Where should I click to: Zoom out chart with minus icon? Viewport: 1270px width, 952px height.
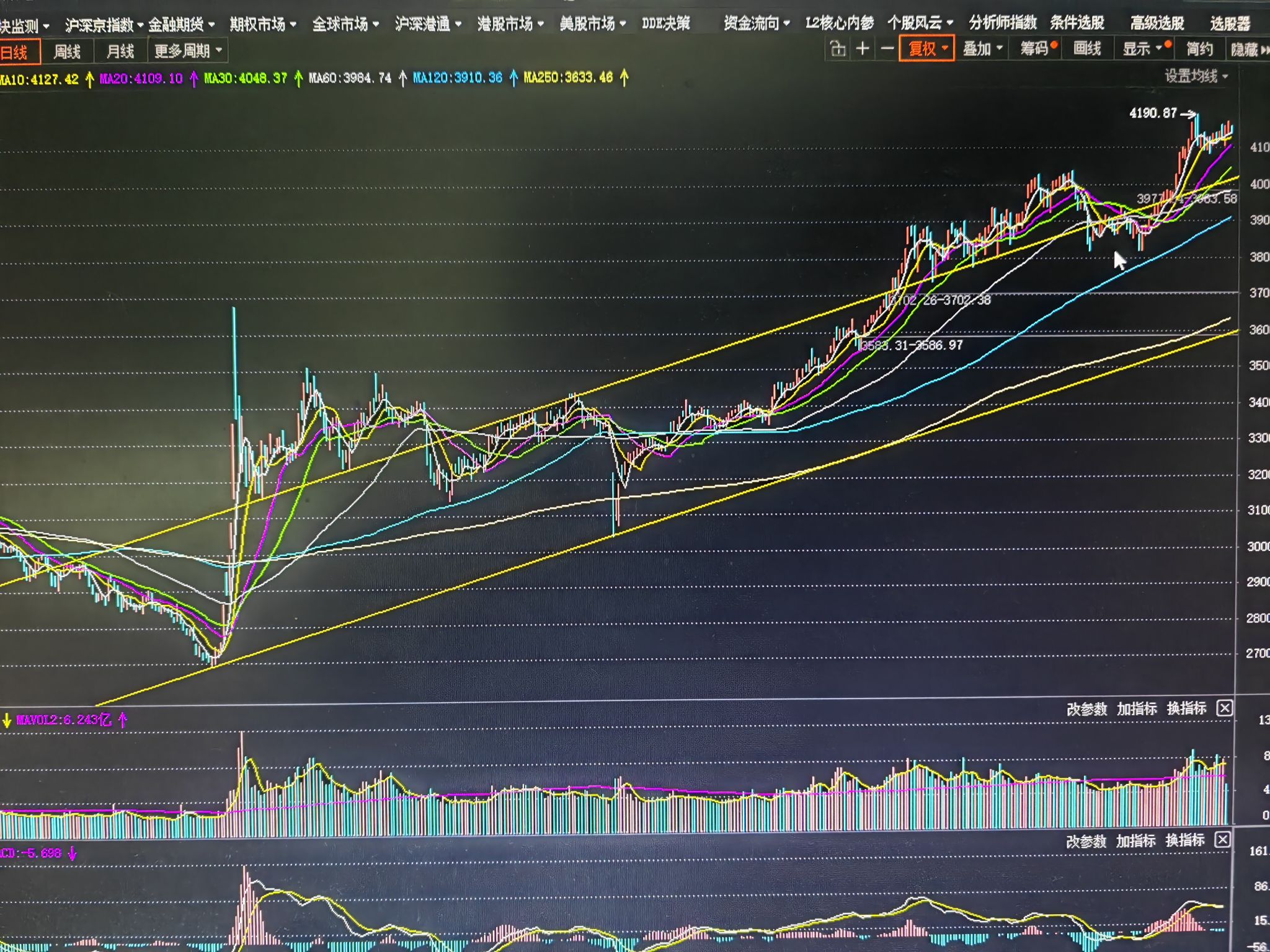pos(887,49)
